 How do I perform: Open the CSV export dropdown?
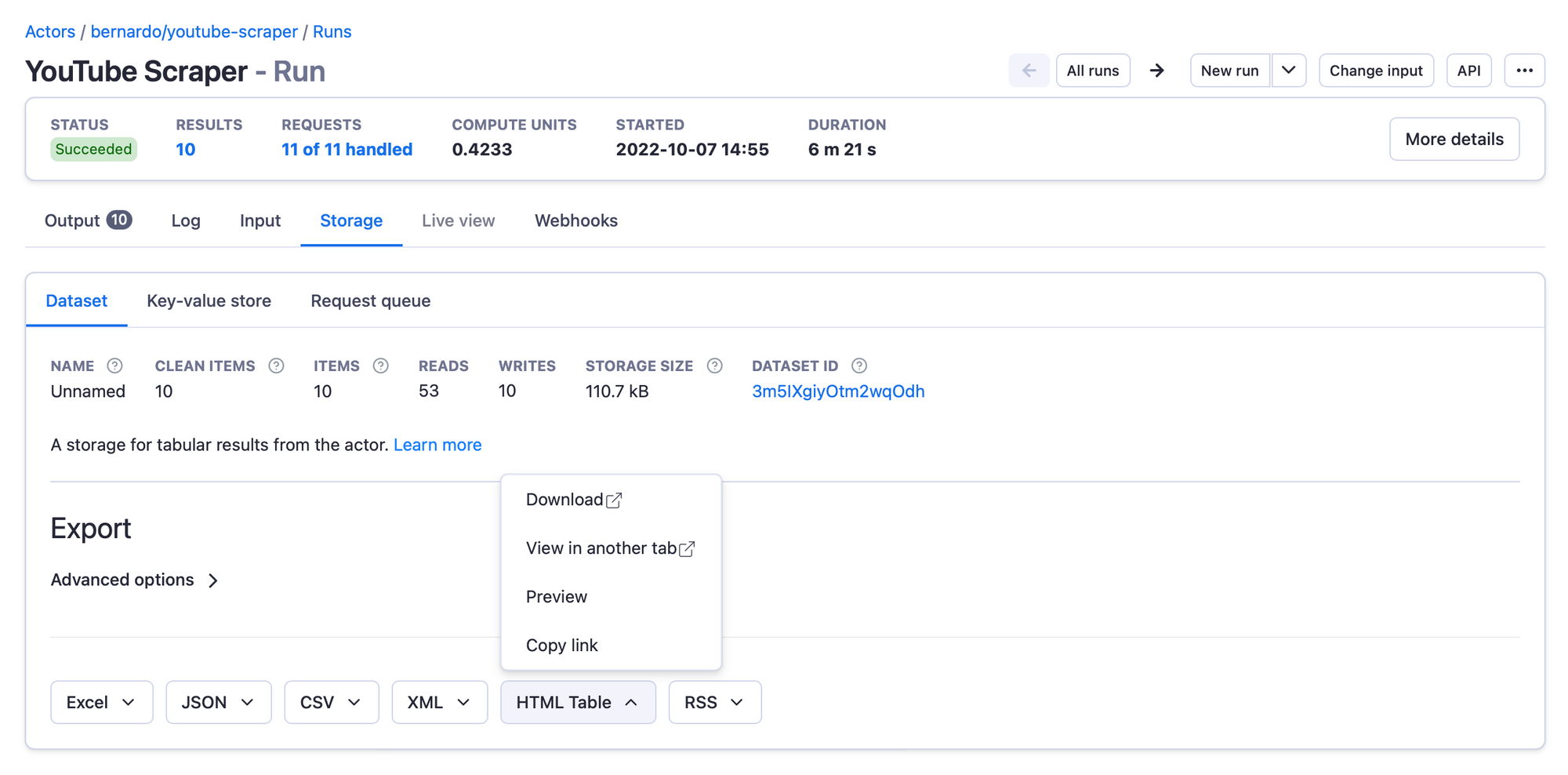click(x=332, y=702)
